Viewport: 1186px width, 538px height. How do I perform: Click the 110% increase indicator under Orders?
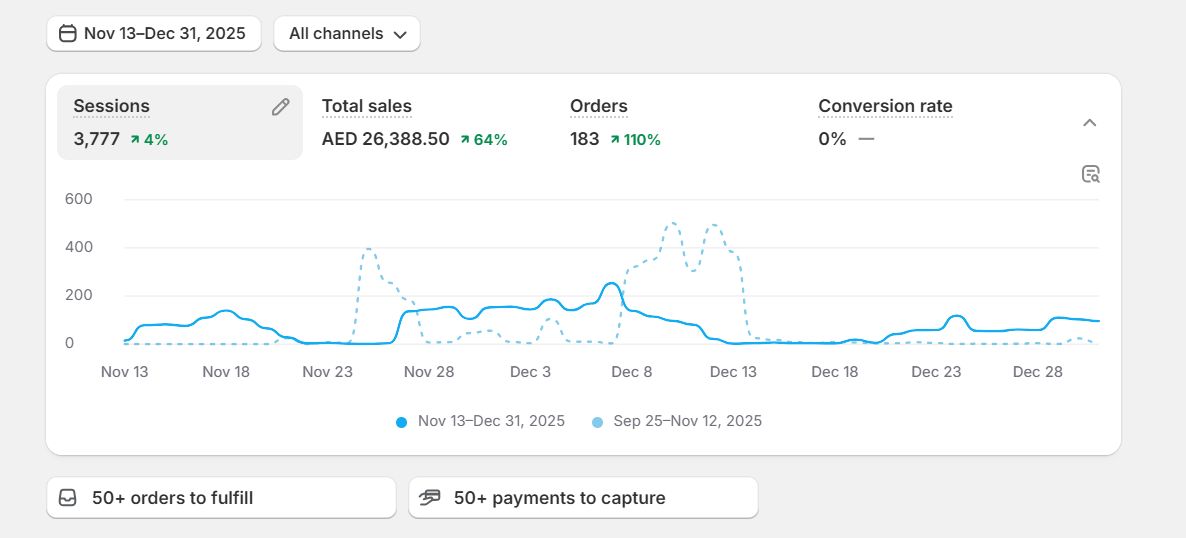click(x=635, y=140)
